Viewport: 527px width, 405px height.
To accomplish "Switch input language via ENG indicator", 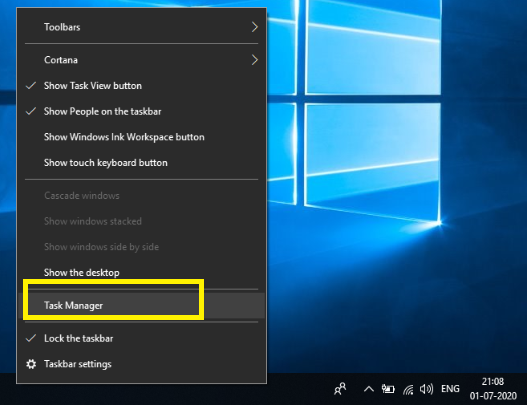I will tap(450, 389).
